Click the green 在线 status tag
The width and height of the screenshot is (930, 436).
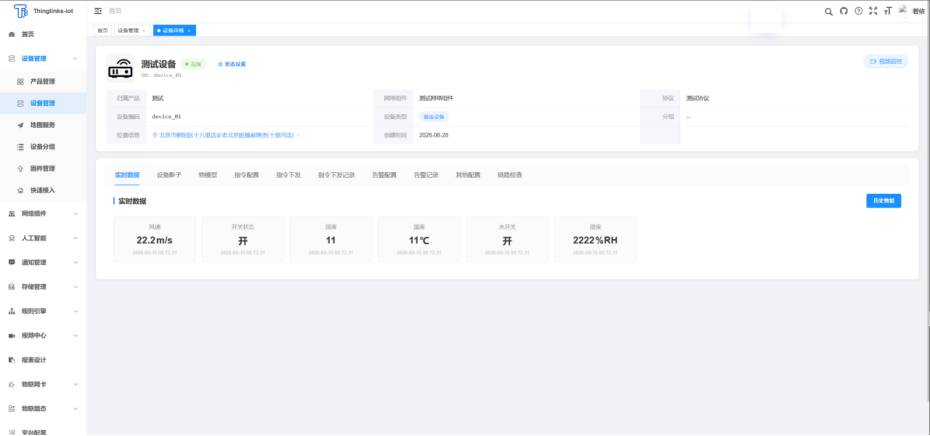click(194, 64)
